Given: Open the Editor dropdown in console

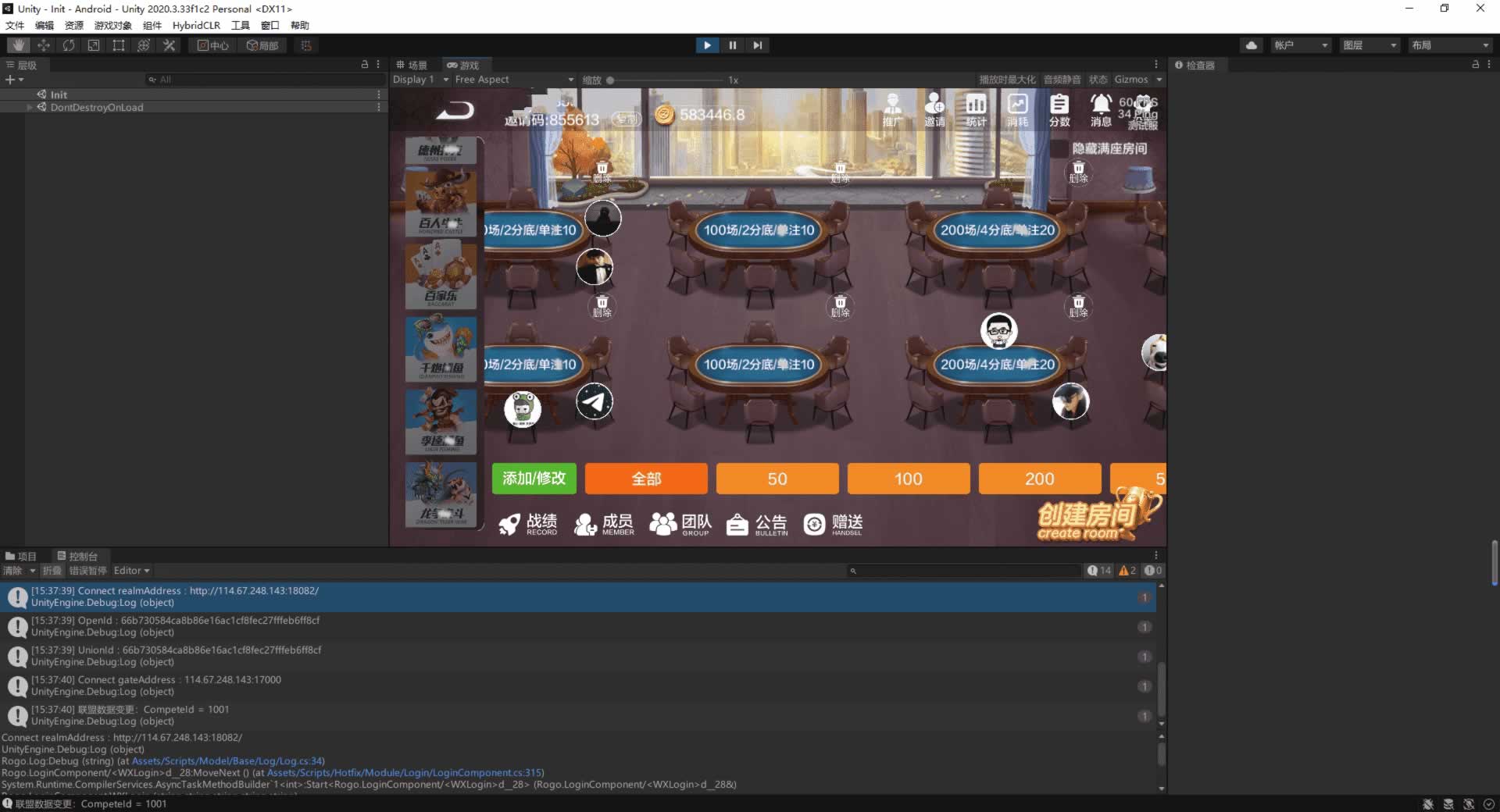Looking at the screenshot, I should point(131,571).
